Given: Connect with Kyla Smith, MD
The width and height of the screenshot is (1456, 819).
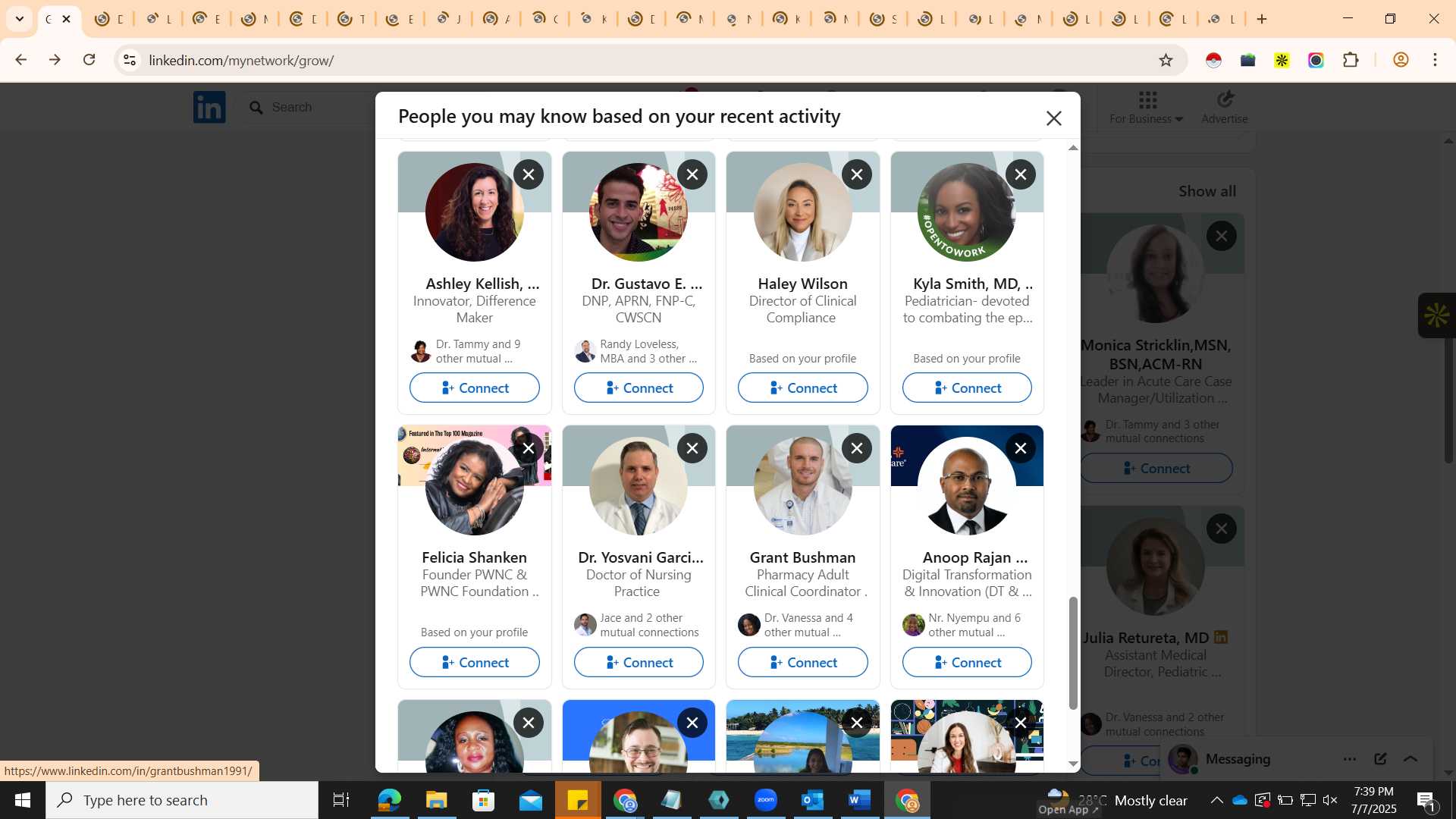Looking at the screenshot, I should tap(967, 388).
